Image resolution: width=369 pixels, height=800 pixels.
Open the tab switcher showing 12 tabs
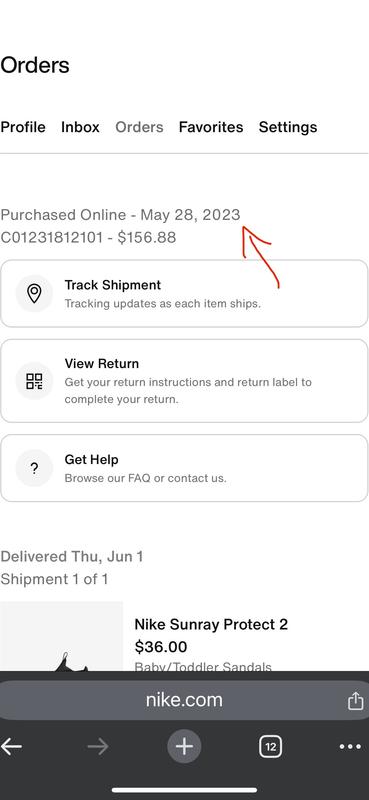(270, 747)
